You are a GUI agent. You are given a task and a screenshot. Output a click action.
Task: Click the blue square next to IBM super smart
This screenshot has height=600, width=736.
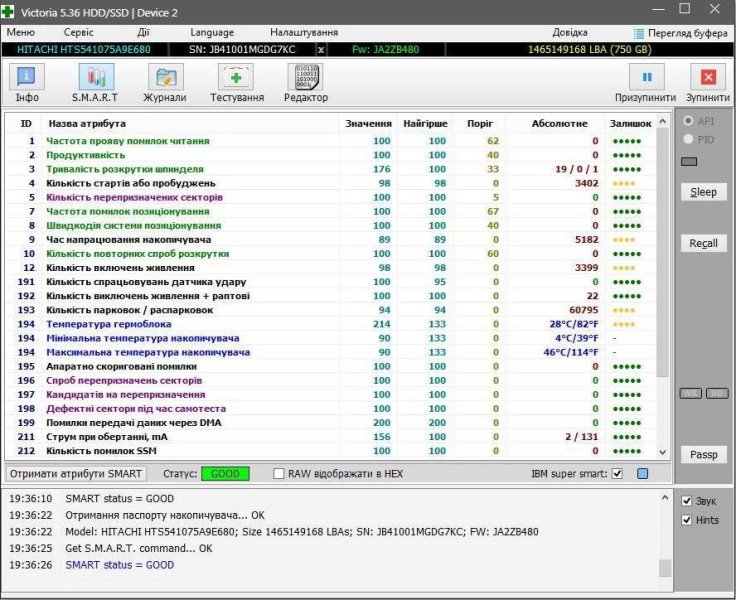coord(643,473)
